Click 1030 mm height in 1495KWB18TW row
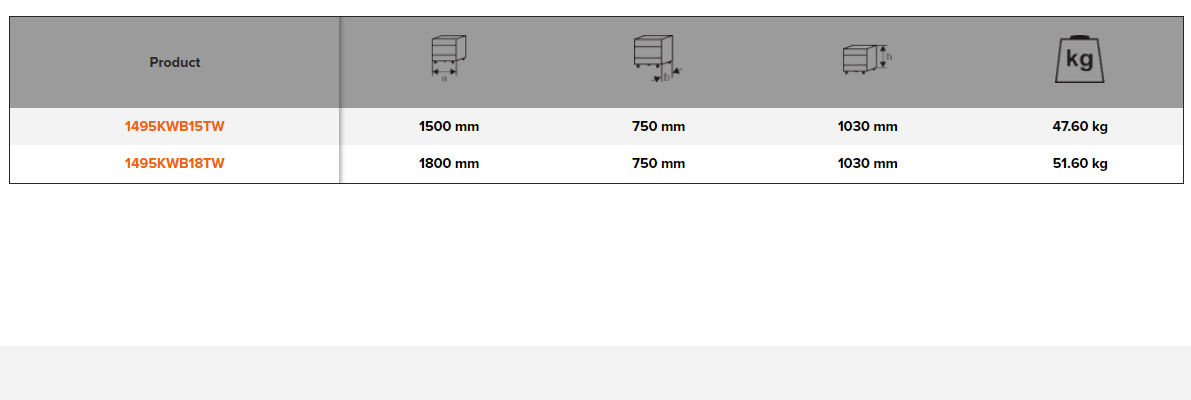This screenshot has height=400, width=1191. pos(867,164)
